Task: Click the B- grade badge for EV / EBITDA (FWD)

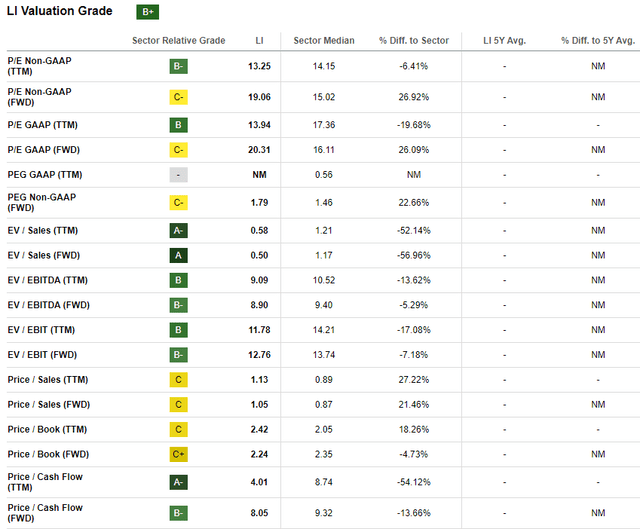Action: click(178, 305)
